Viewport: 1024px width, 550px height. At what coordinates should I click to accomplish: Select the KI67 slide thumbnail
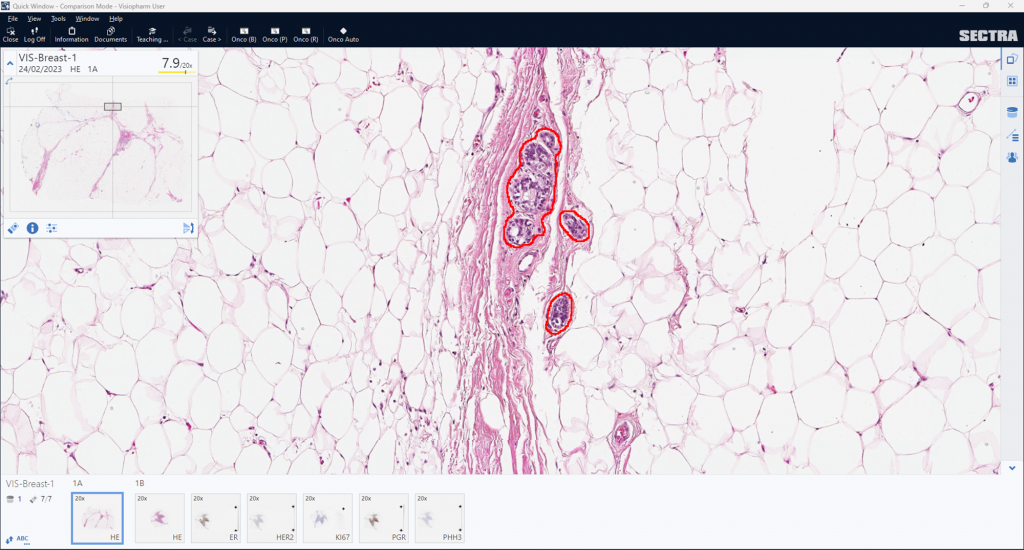pos(328,518)
